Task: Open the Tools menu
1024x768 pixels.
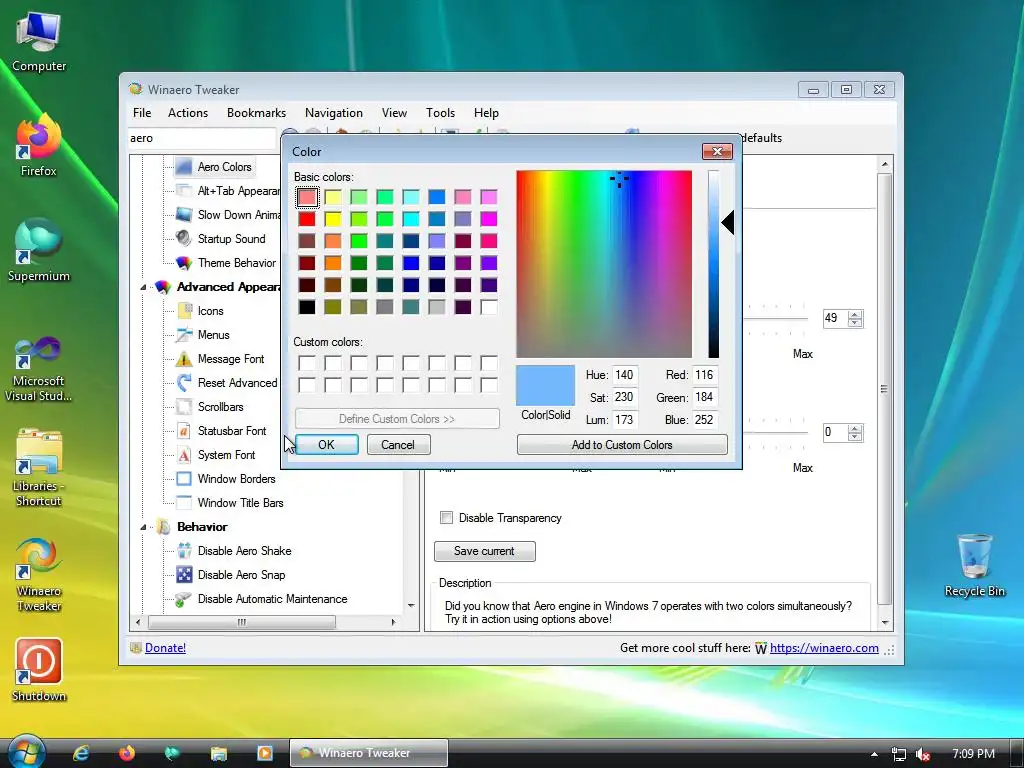Action: tap(441, 113)
